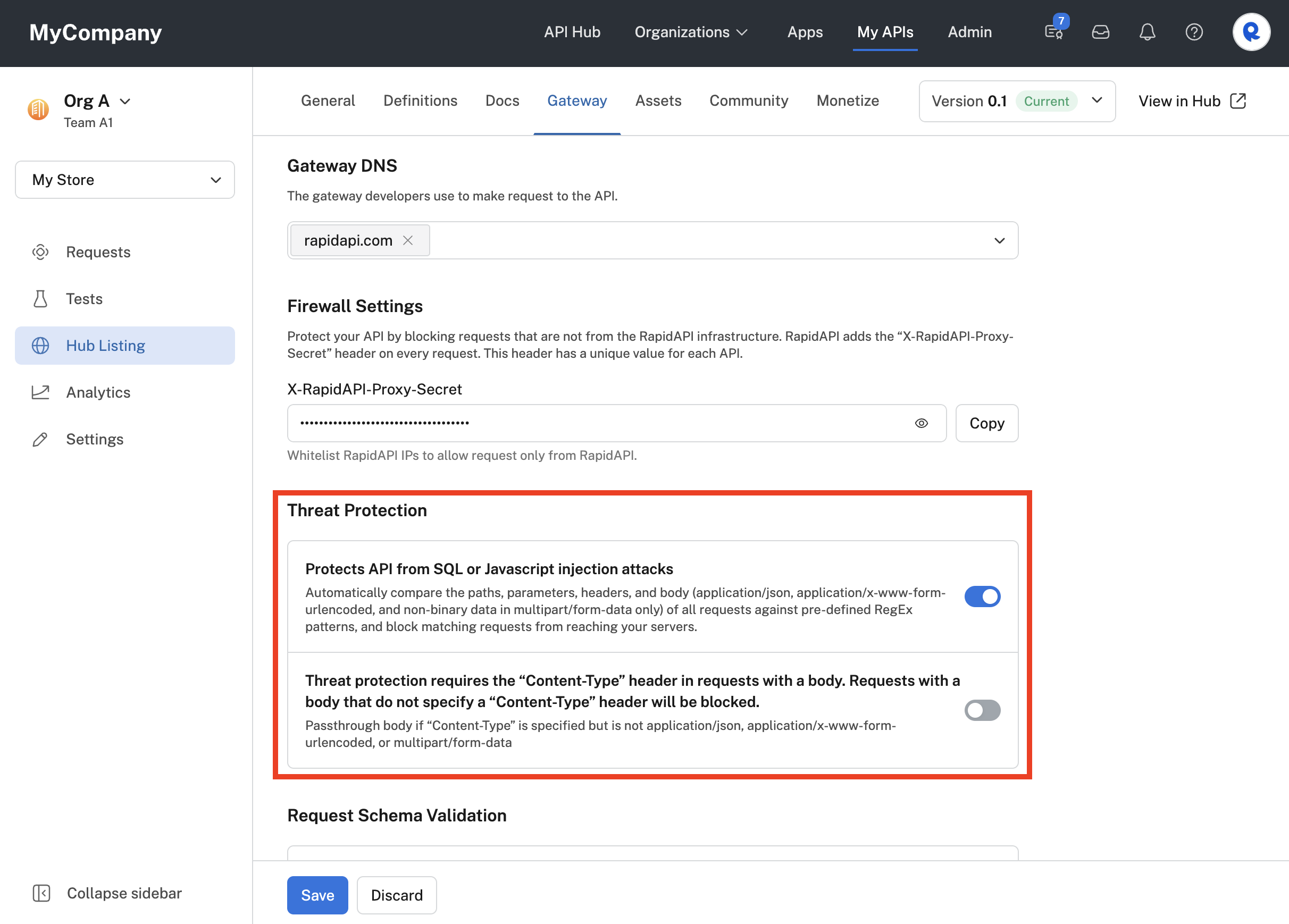Select My APIs in the top navigation

coord(885,32)
